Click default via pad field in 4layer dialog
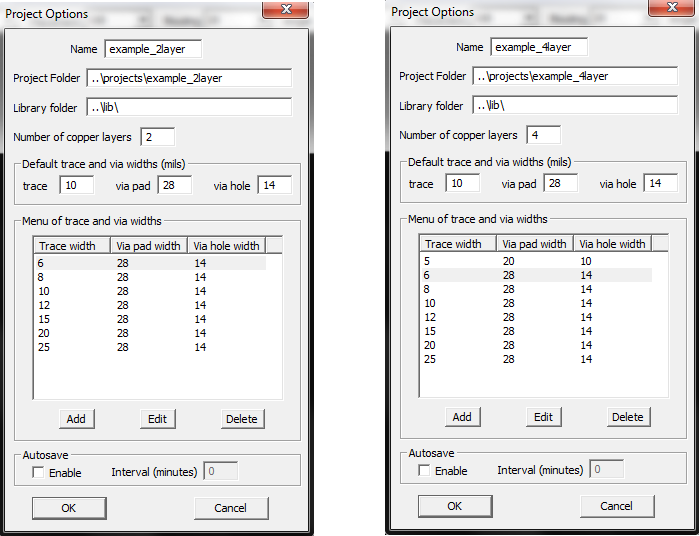The height and width of the screenshot is (536, 700). point(560,183)
